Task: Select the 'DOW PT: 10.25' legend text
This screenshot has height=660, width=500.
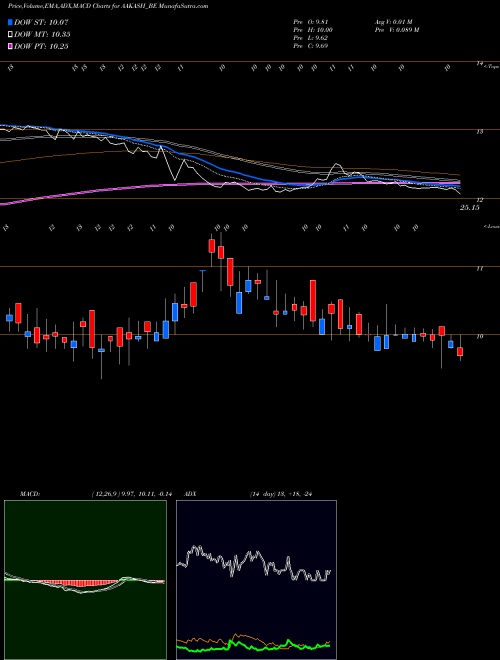Action: pos(41,46)
